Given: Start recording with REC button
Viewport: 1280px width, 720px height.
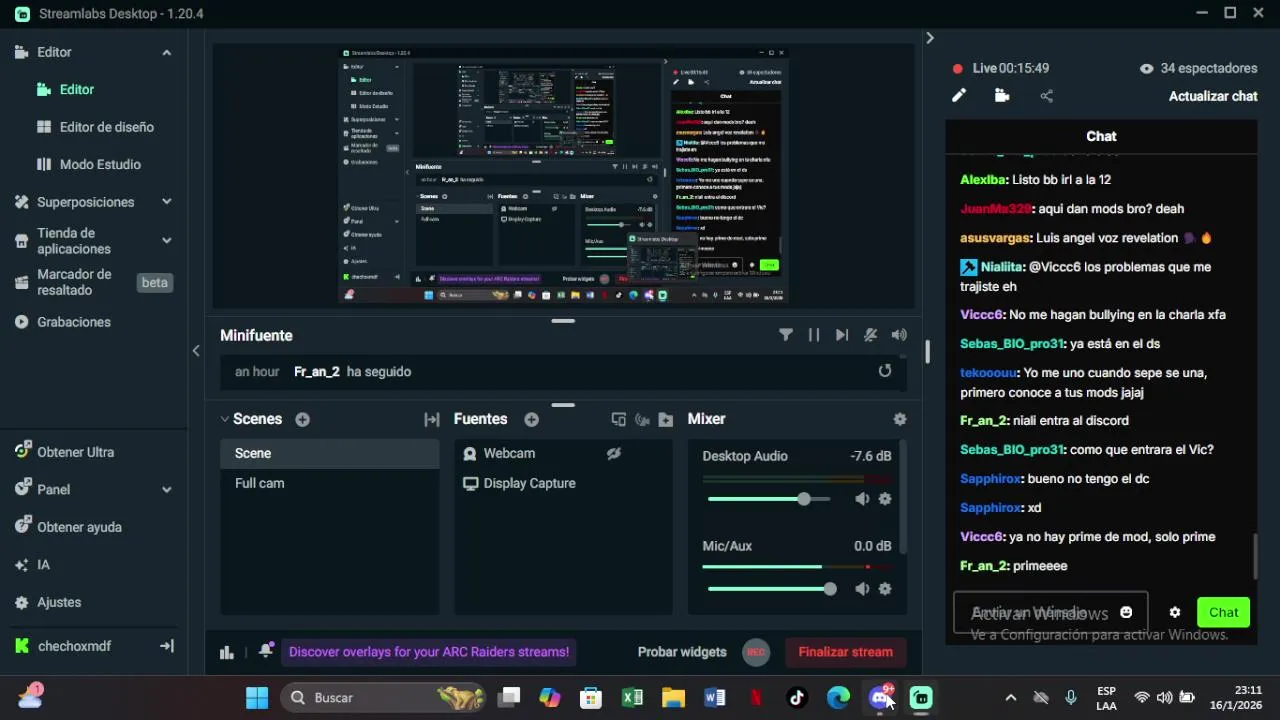Looking at the screenshot, I should [756, 652].
